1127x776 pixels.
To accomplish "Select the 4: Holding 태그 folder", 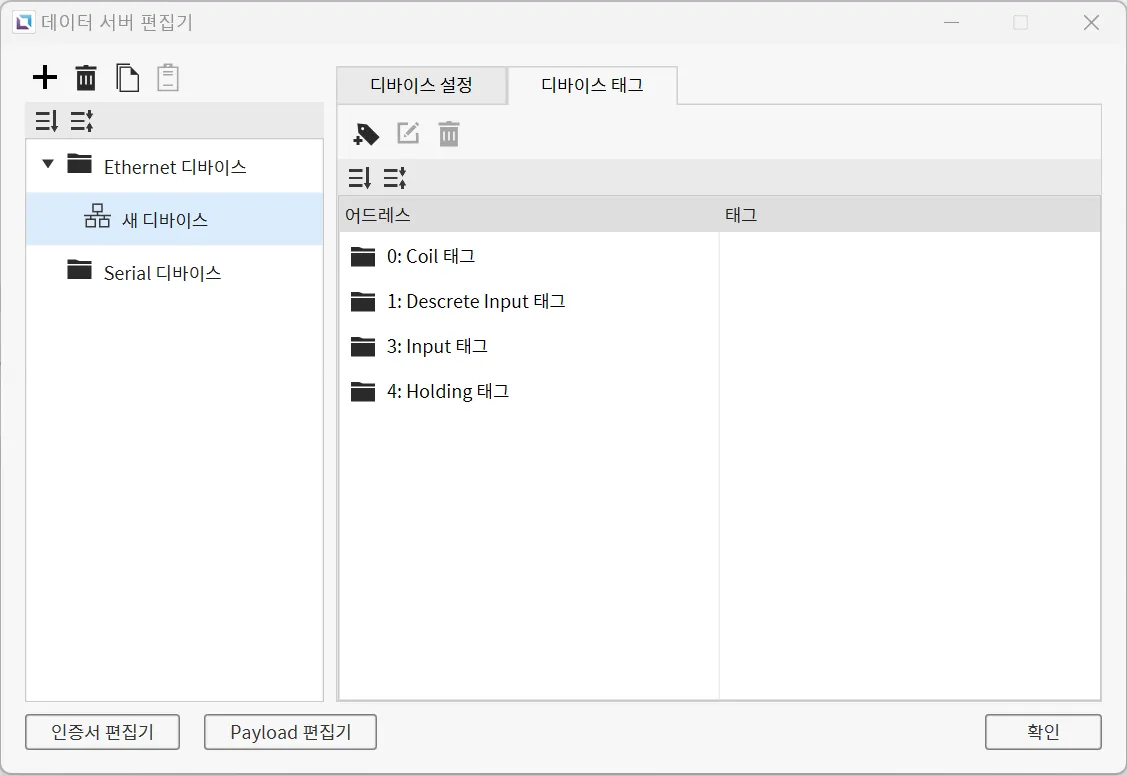I will coord(447,392).
